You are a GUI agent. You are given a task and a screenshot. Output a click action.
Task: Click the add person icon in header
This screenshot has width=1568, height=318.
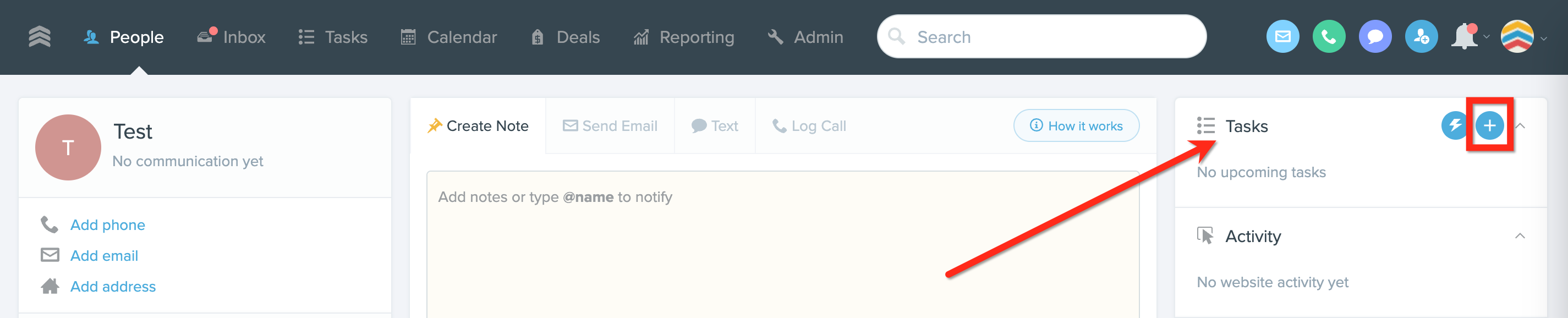pyautogui.click(x=1421, y=37)
